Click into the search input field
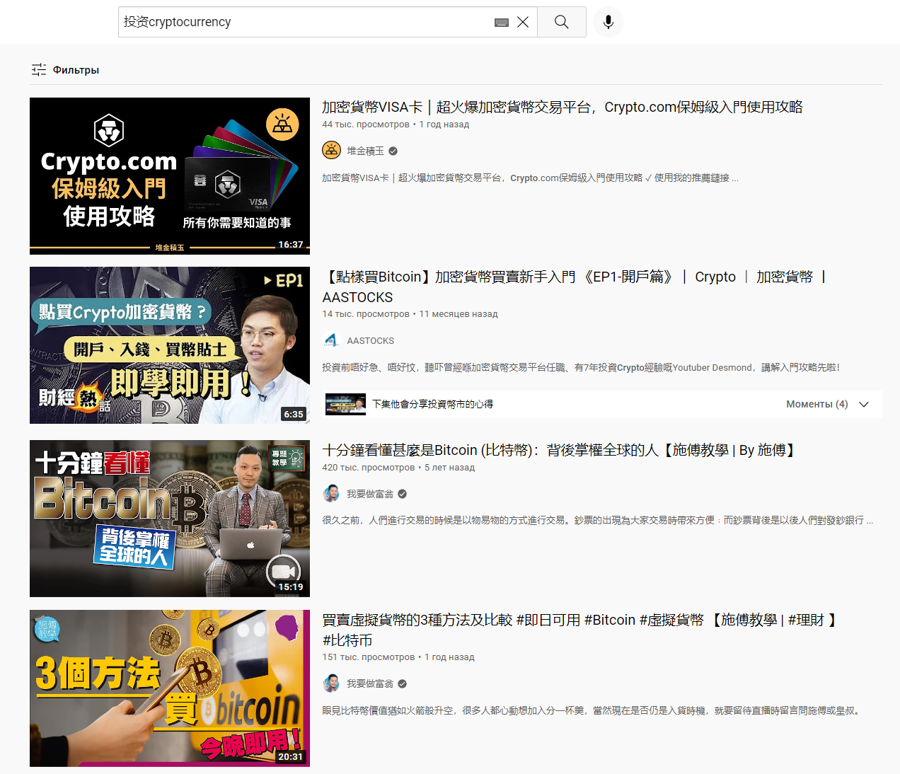 (x=300, y=22)
